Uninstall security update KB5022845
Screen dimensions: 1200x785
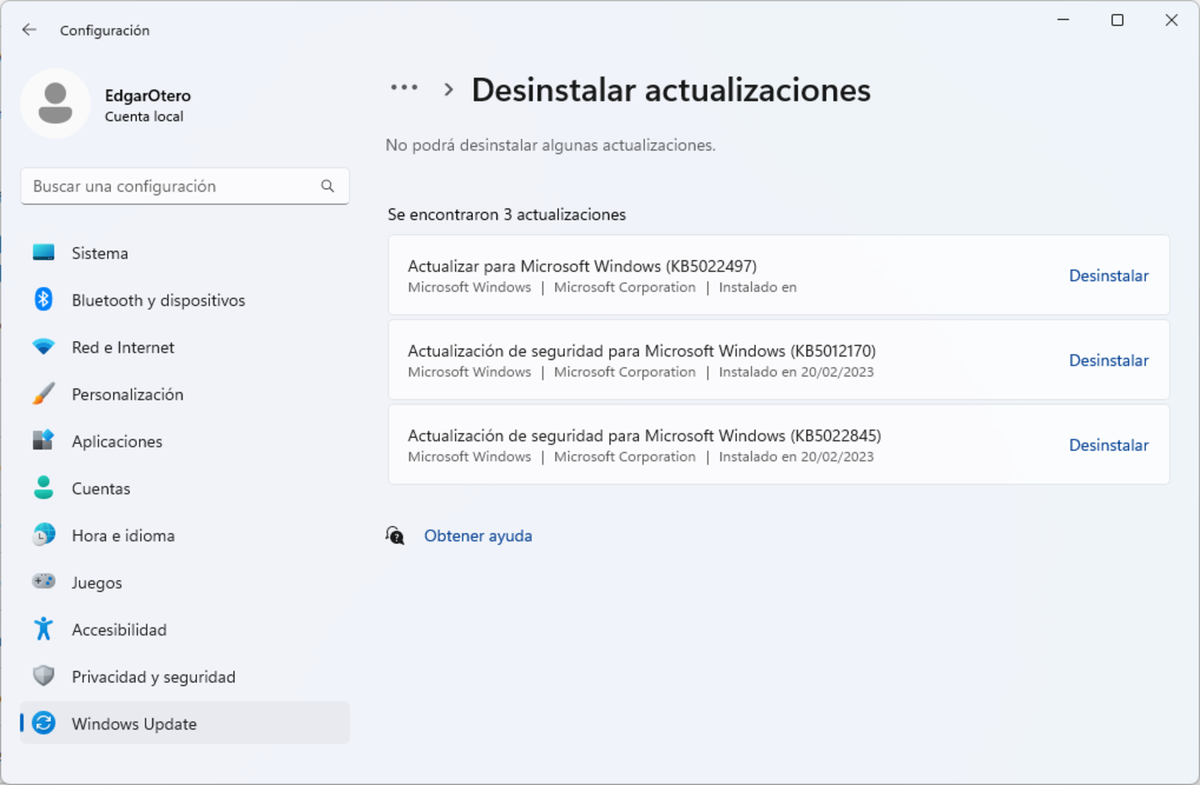point(1108,445)
